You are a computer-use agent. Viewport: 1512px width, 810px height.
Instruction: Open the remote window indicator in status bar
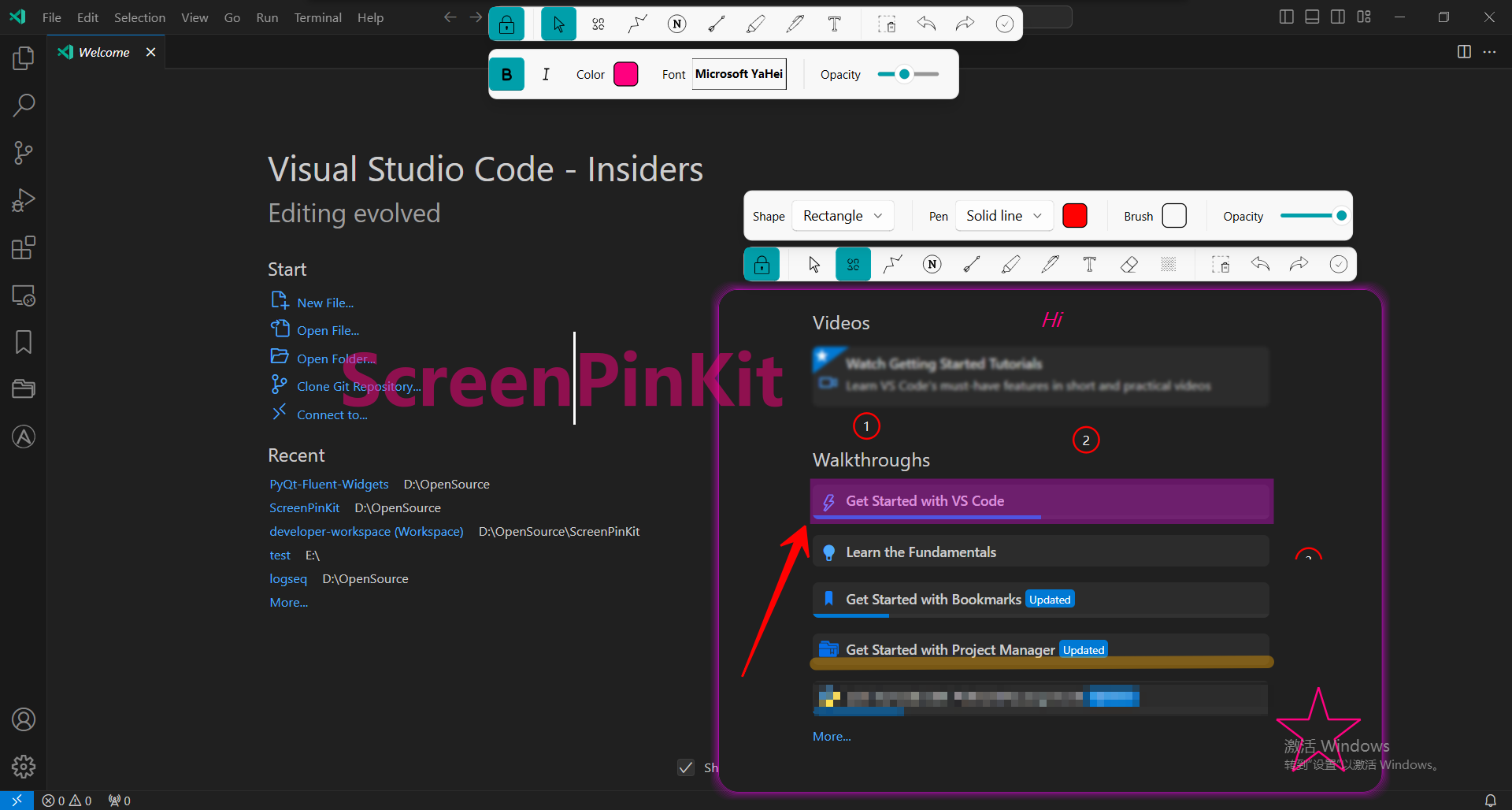17,801
